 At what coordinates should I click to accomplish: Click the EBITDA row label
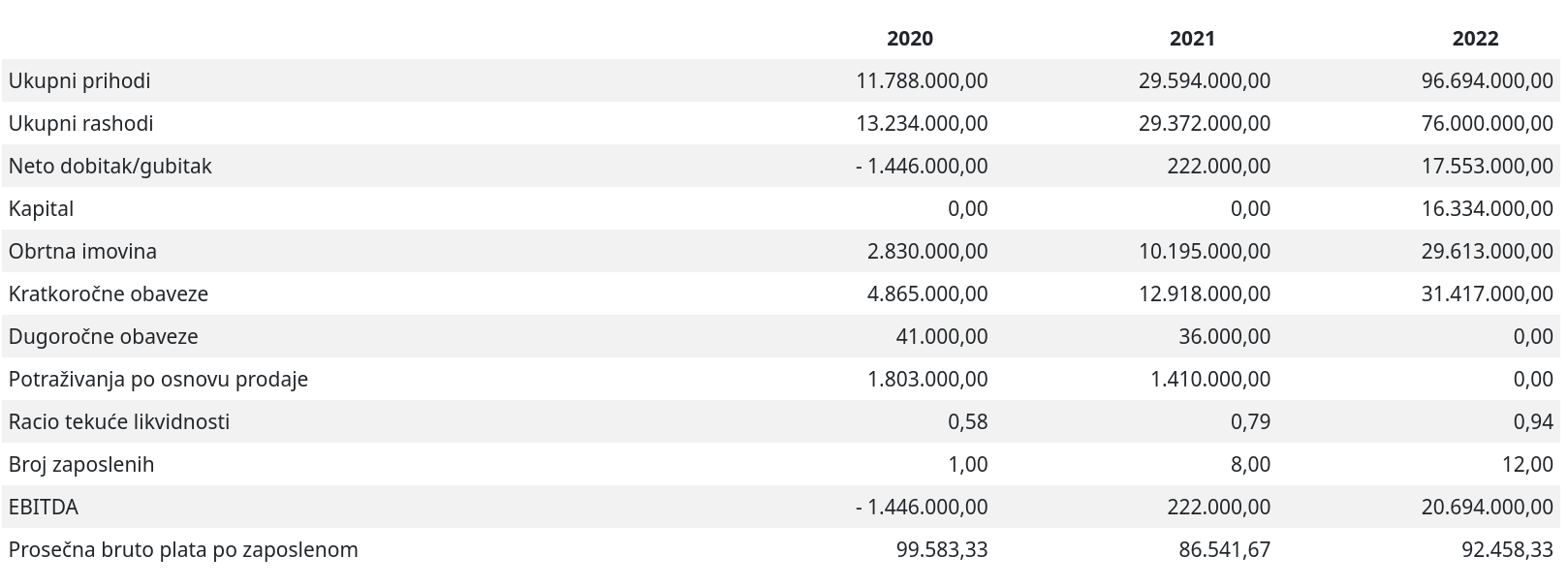44,508
